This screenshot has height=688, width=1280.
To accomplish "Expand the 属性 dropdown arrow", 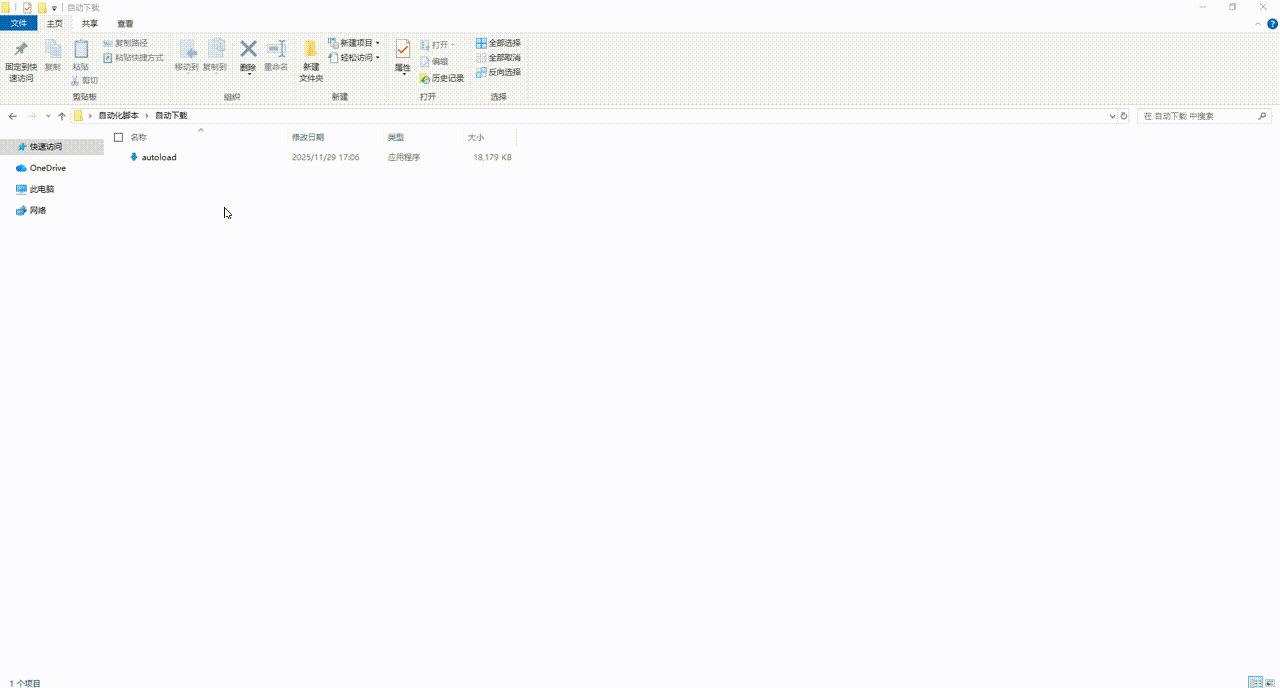I will click(x=403, y=74).
